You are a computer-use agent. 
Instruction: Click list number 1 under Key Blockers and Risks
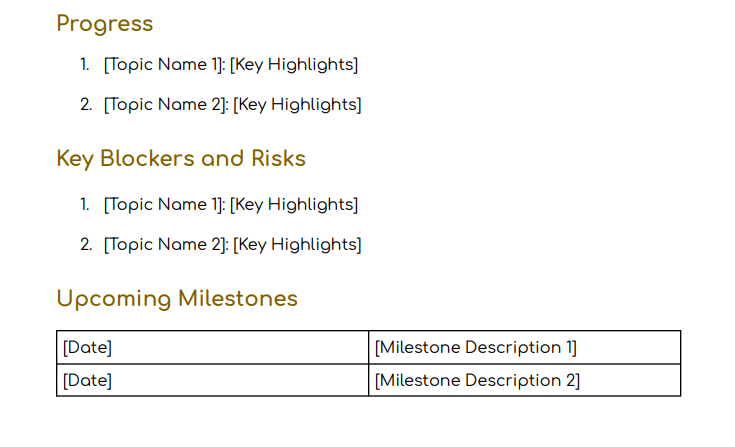point(85,205)
